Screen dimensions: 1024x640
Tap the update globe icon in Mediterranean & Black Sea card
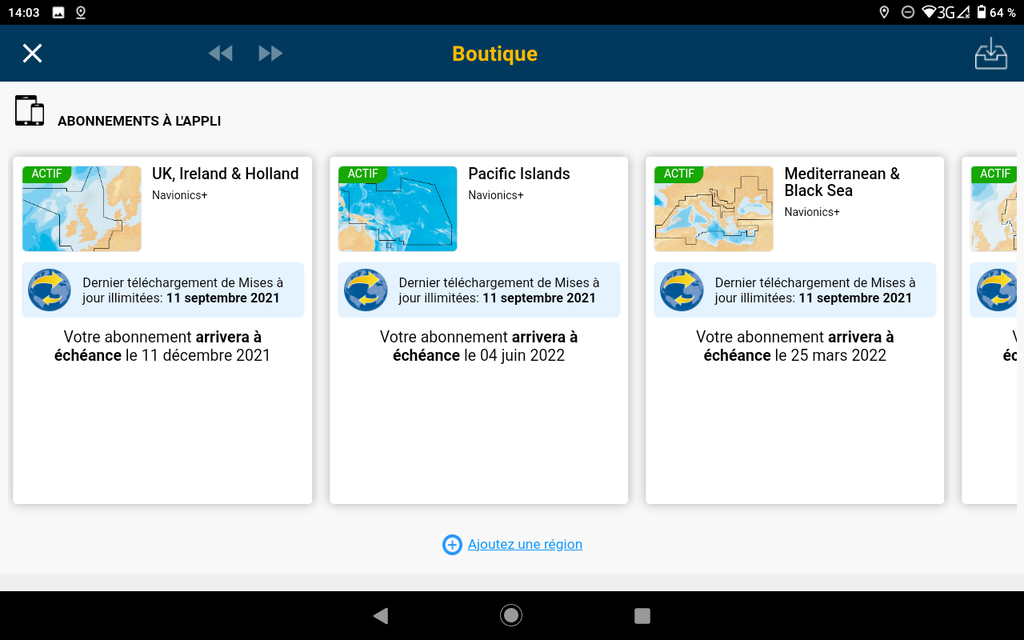tap(681, 290)
